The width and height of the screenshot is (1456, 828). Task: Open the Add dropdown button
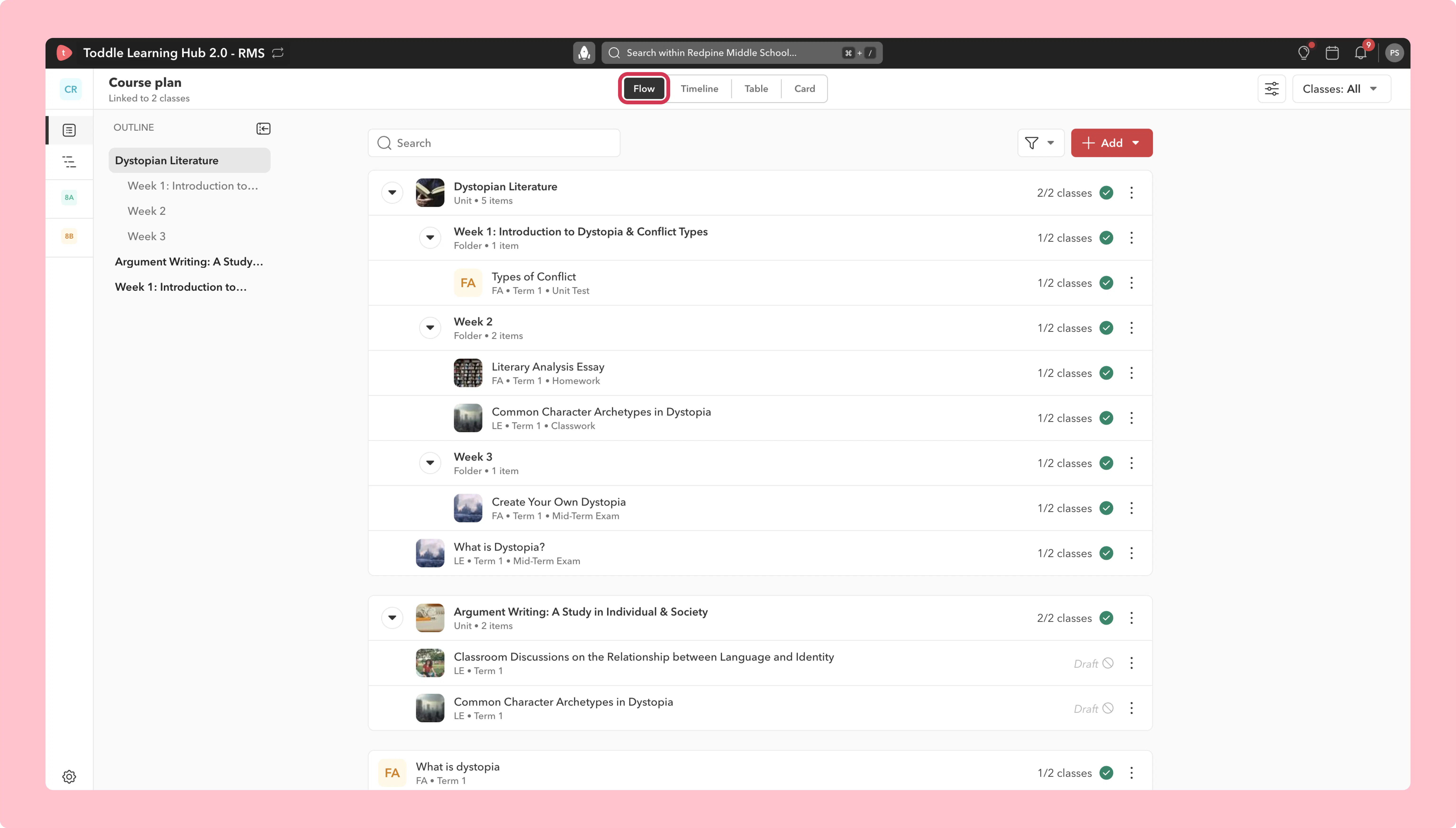1112,143
